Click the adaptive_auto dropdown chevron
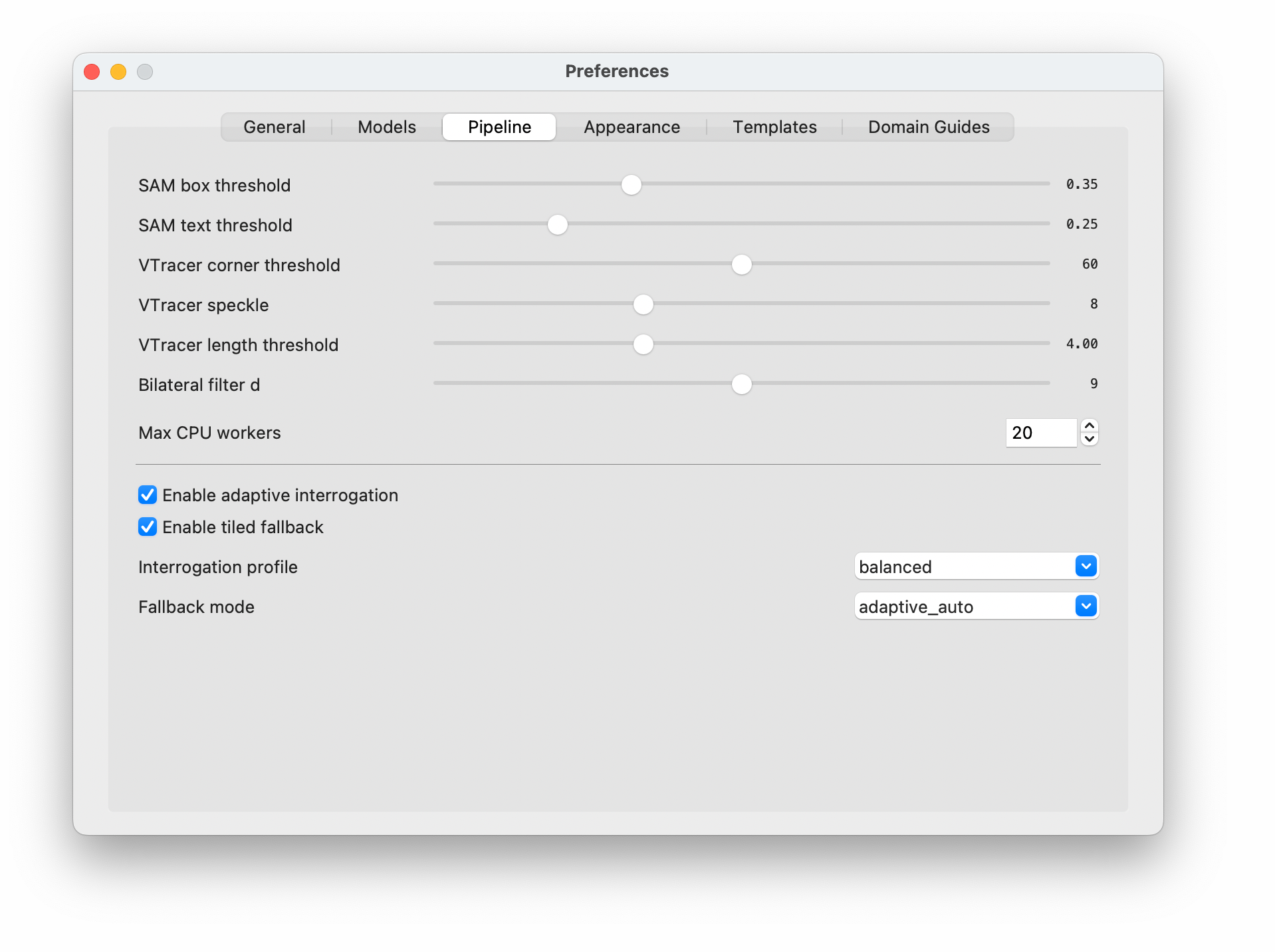The image size is (1275, 952). (x=1085, y=606)
